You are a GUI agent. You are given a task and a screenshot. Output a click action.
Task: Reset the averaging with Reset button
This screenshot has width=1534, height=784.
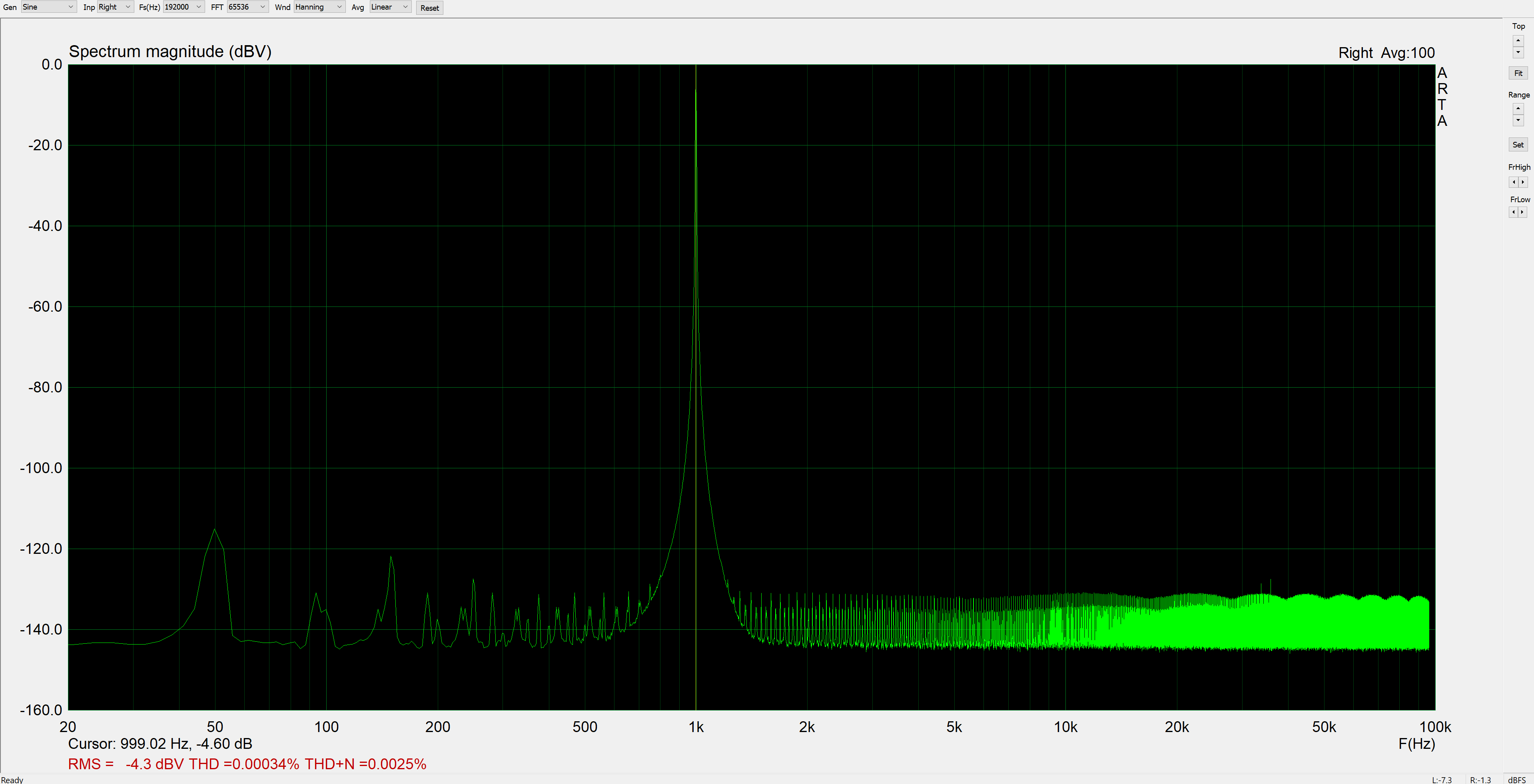click(429, 8)
